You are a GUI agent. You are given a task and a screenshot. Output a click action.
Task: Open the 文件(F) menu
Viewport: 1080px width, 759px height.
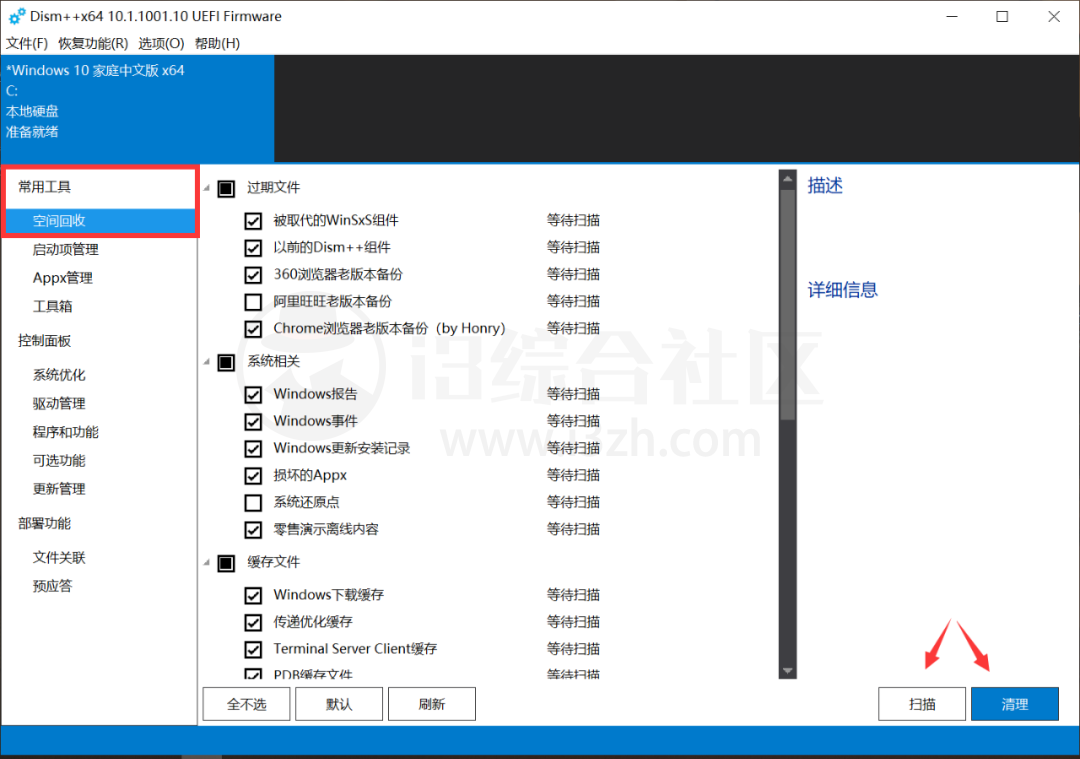(27, 43)
